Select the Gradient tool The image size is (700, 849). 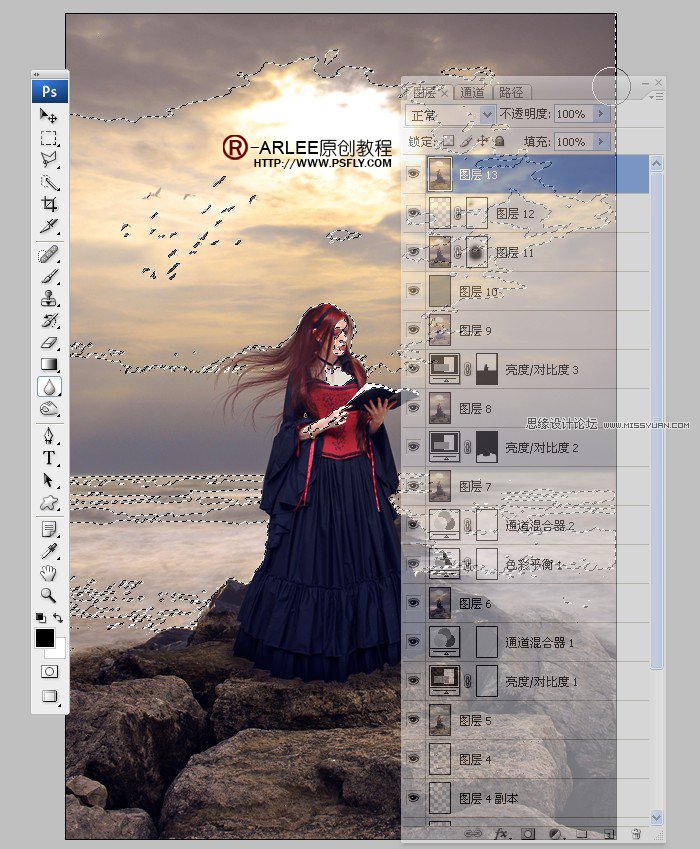[49, 364]
